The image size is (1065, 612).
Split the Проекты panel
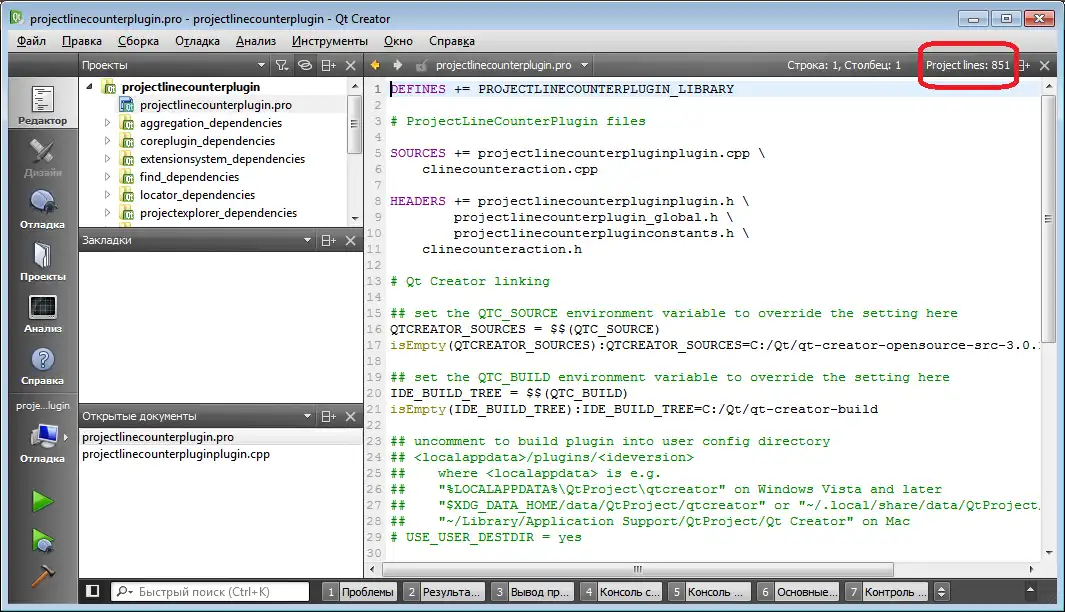(x=329, y=65)
